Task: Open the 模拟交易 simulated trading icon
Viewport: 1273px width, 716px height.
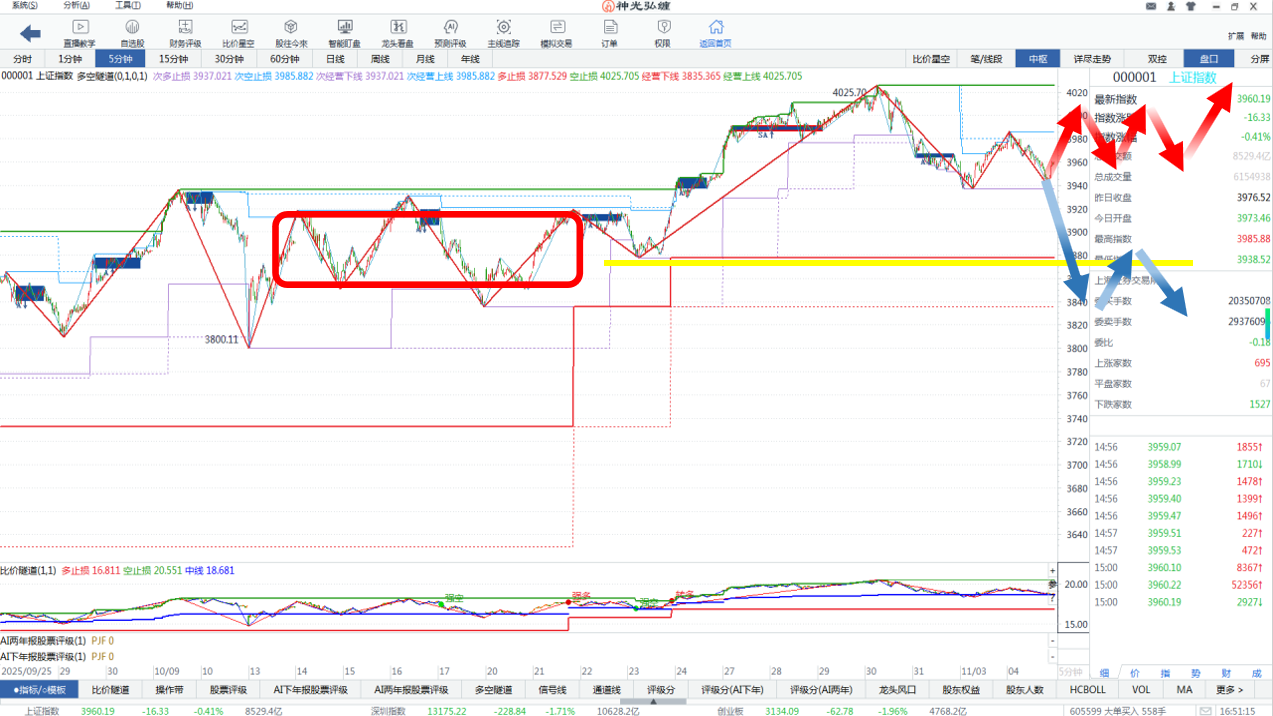Action: coord(556,33)
